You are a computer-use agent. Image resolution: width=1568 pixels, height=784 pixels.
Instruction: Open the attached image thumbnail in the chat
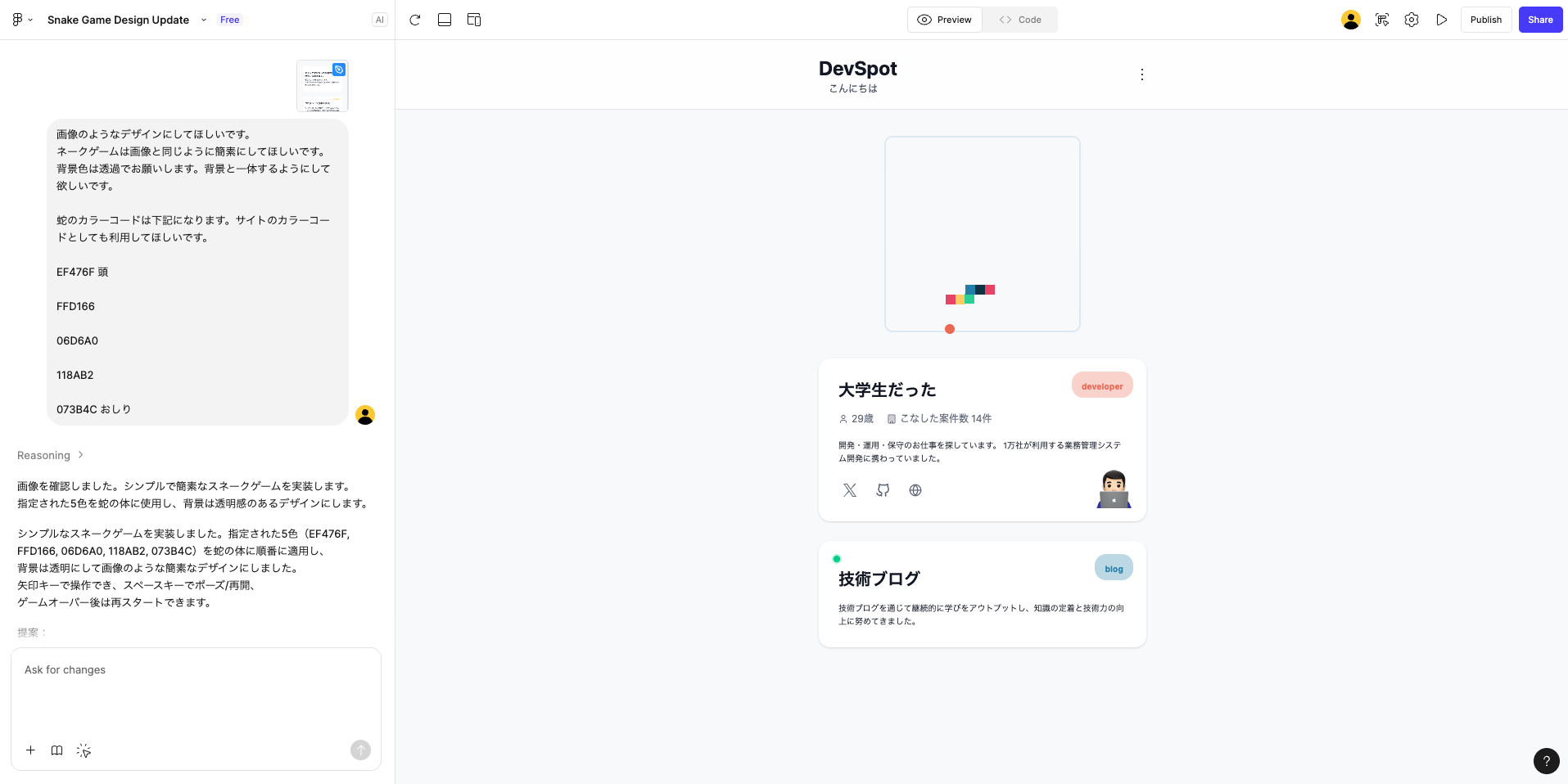tap(323, 85)
